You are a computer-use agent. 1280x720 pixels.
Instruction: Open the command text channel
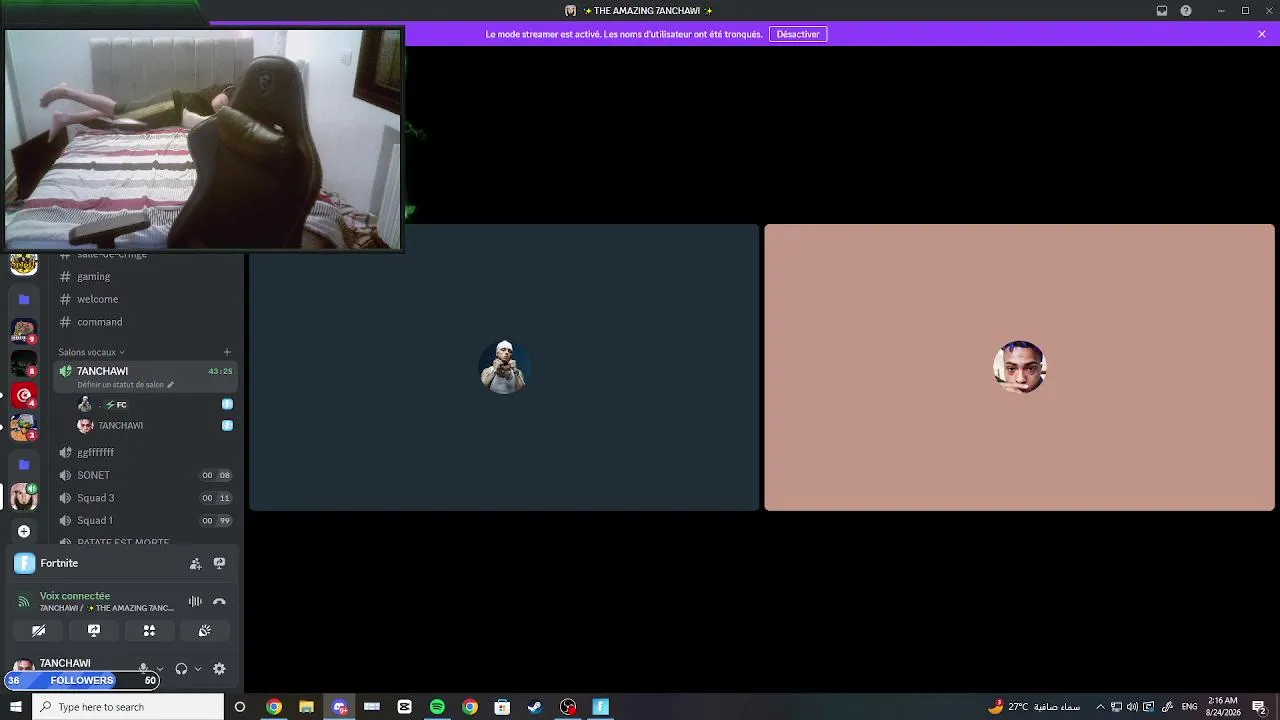(x=145, y=322)
